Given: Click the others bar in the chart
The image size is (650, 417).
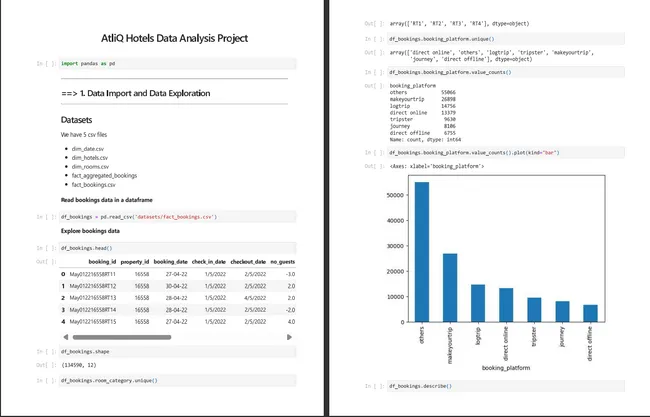Looking at the screenshot, I should click(x=422, y=252).
